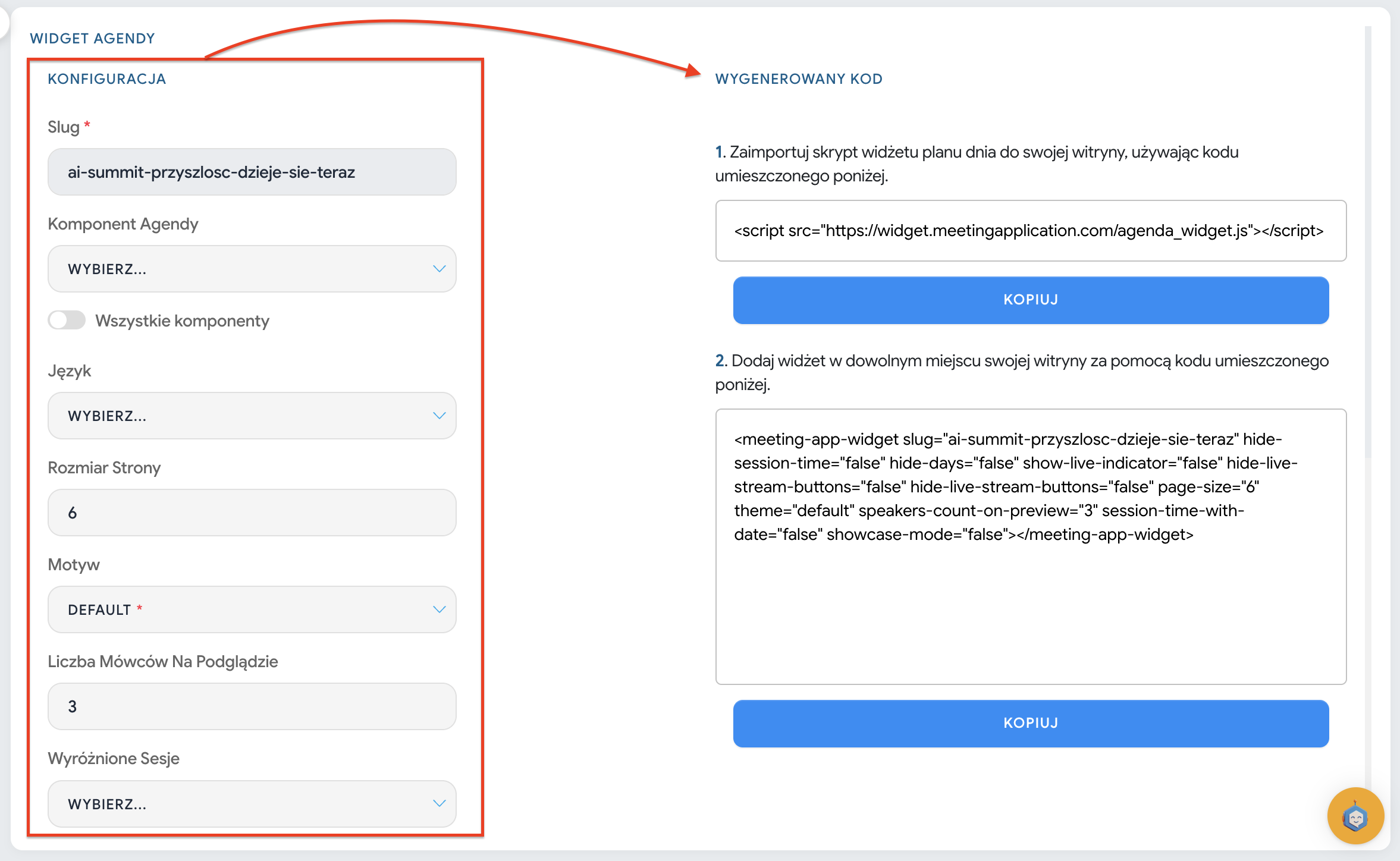The height and width of the screenshot is (861, 1400).
Task: Click the Motyw chevron arrow
Action: tap(439, 609)
